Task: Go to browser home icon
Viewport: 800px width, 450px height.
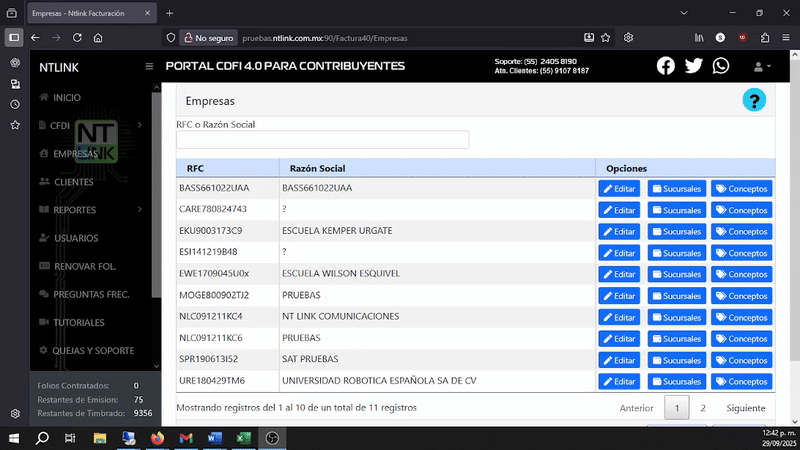Action: (98, 38)
